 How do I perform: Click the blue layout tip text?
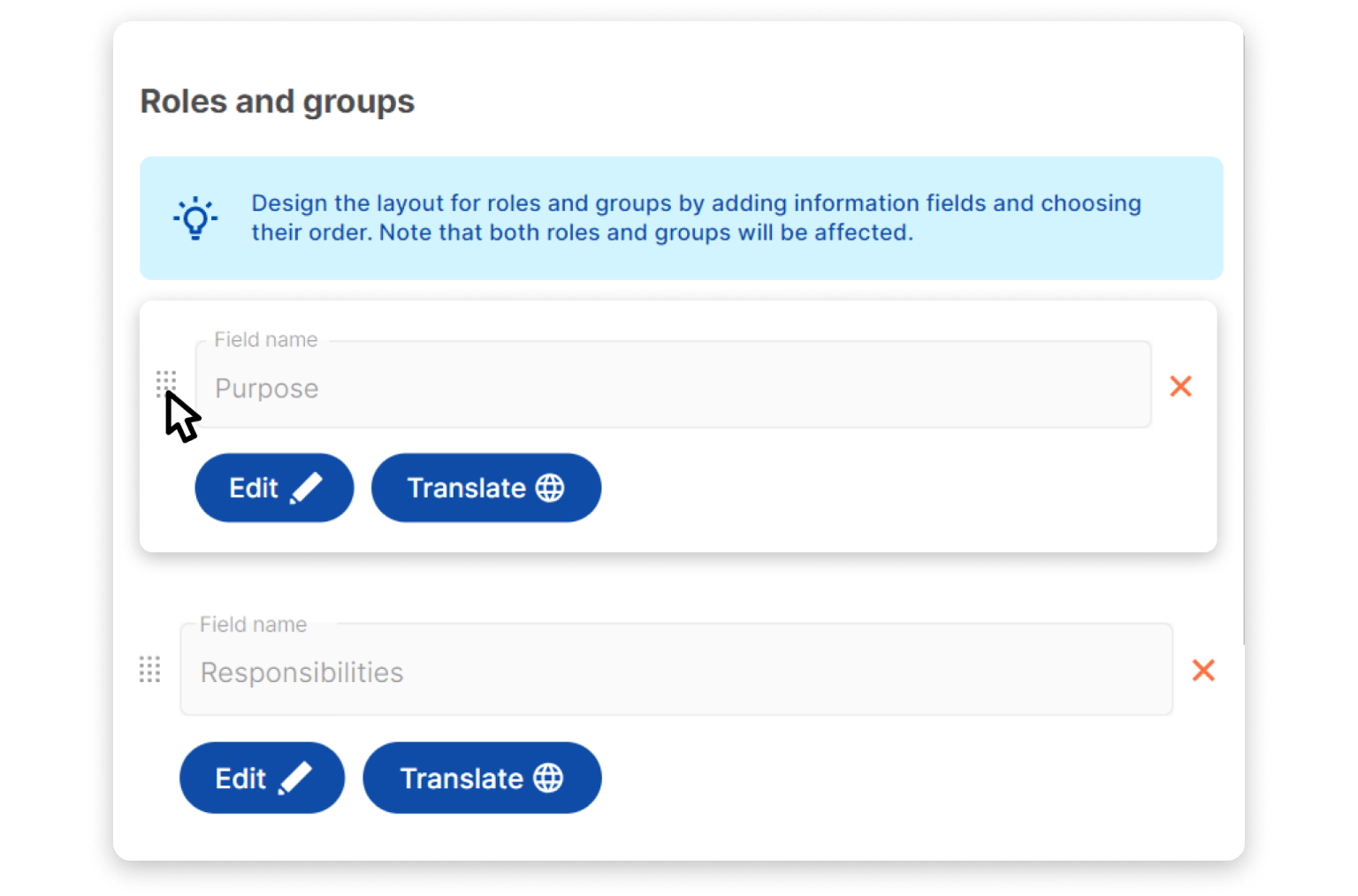[696, 218]
